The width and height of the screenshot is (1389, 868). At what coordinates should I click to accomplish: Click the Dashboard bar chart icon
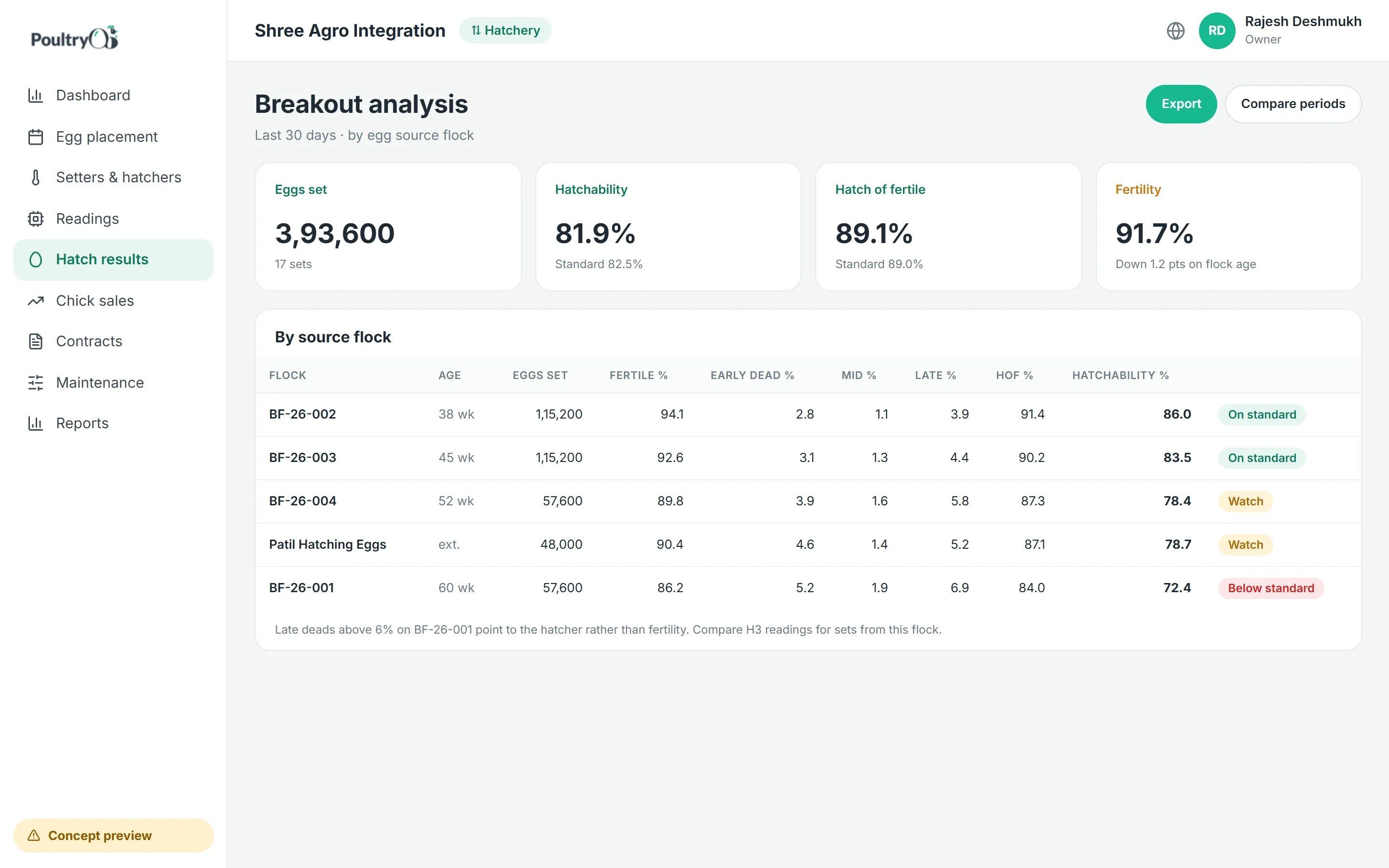(x=36, y=95)
